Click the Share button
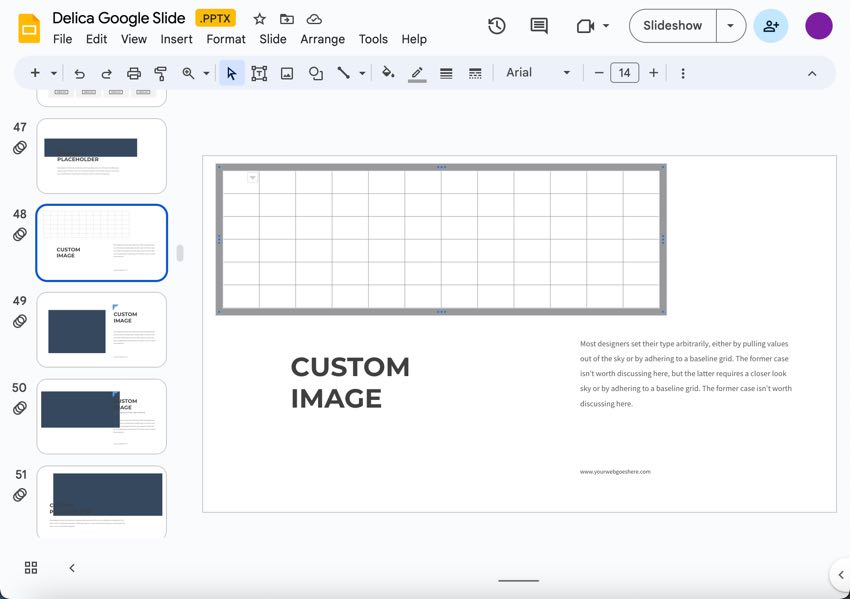Screen dimensions: 850x599 770,25
